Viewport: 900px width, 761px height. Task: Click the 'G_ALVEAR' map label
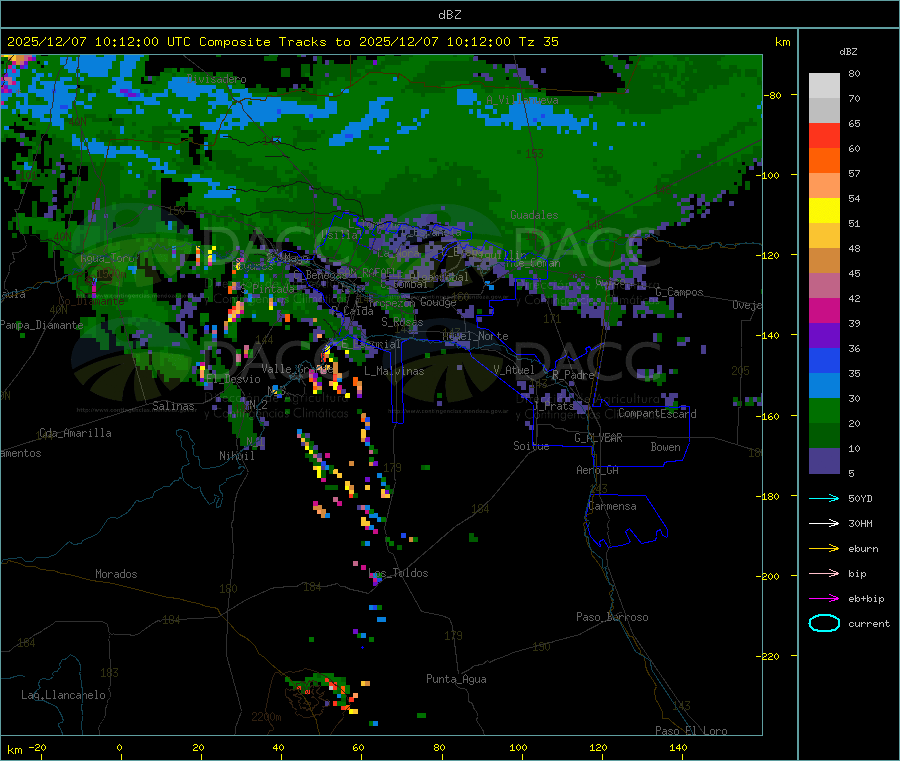[598, 438]
